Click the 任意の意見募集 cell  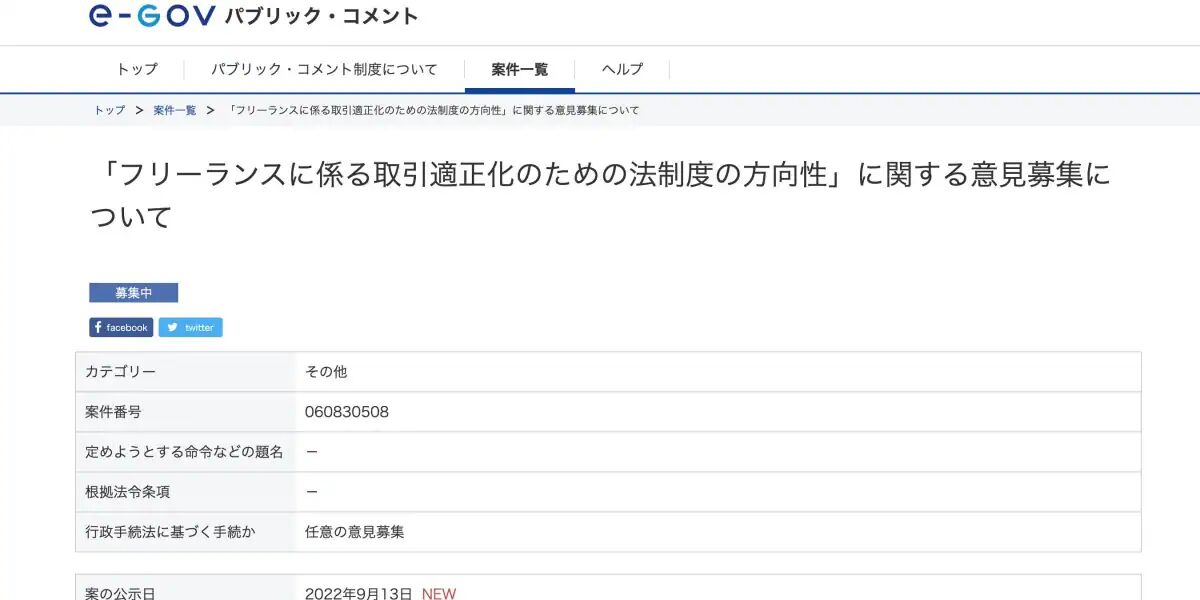[x=355, y=532]
